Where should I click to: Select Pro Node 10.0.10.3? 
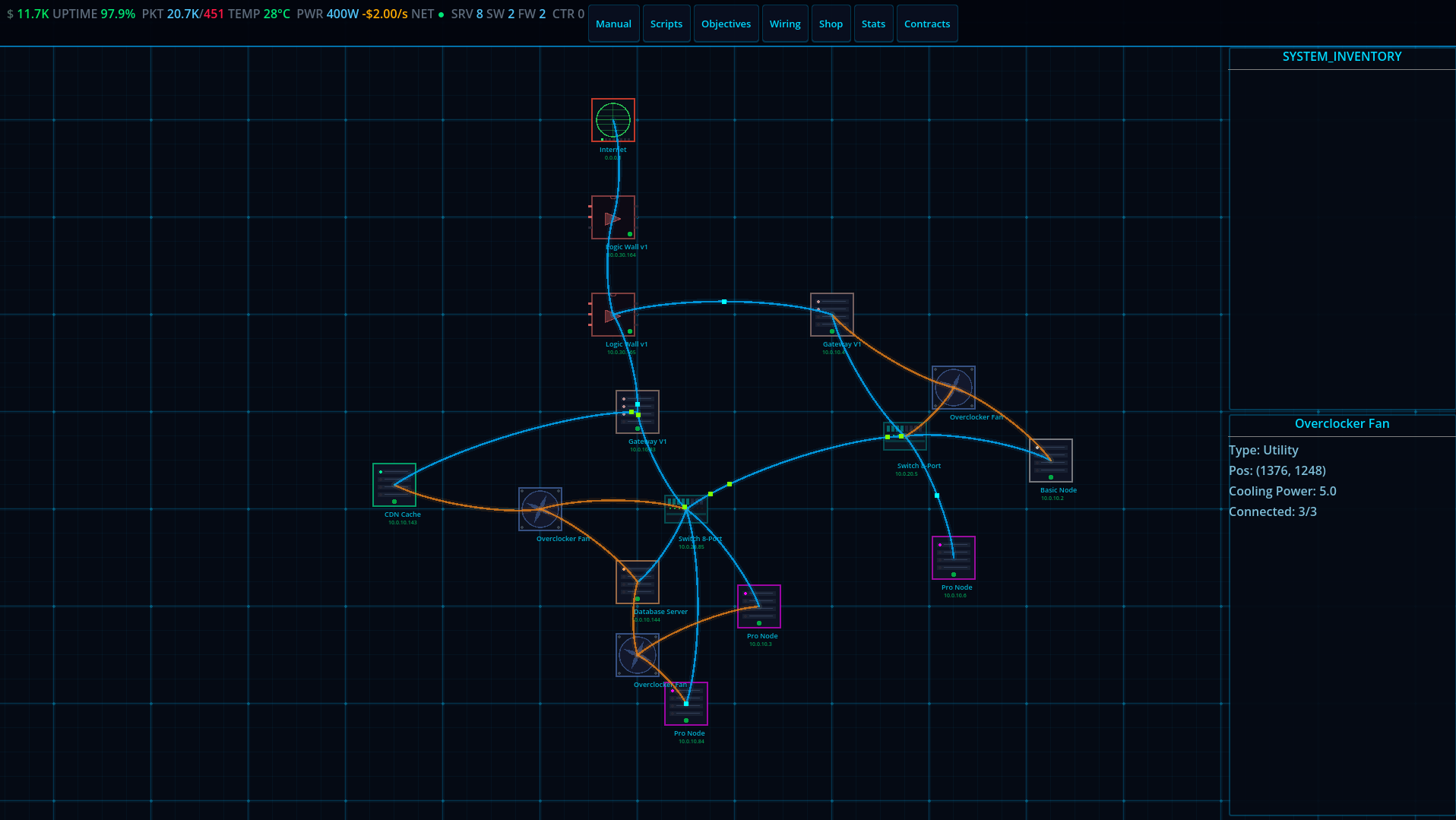[x=759, y=606]
